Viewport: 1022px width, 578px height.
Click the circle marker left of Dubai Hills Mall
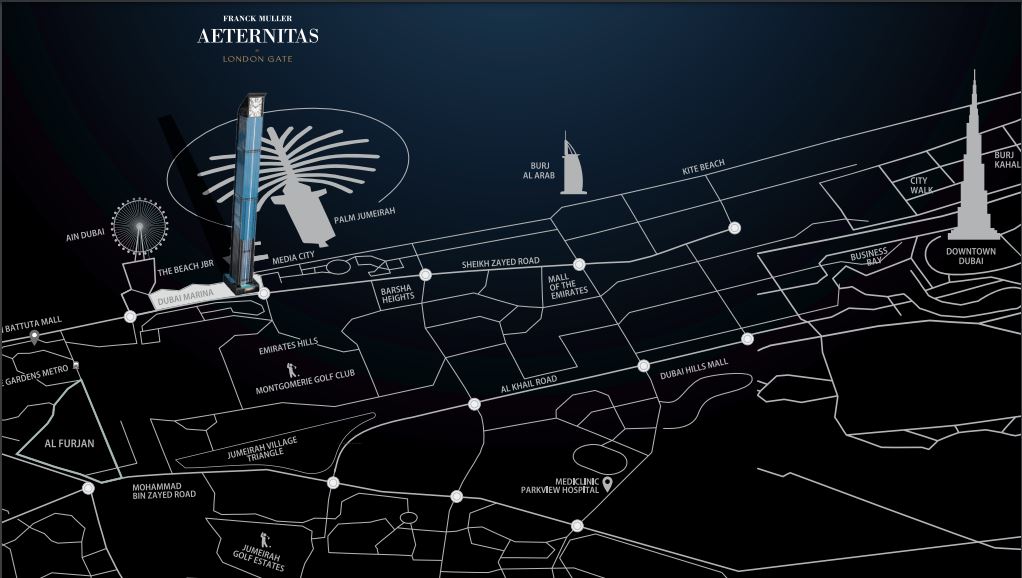tap(644, 366)
